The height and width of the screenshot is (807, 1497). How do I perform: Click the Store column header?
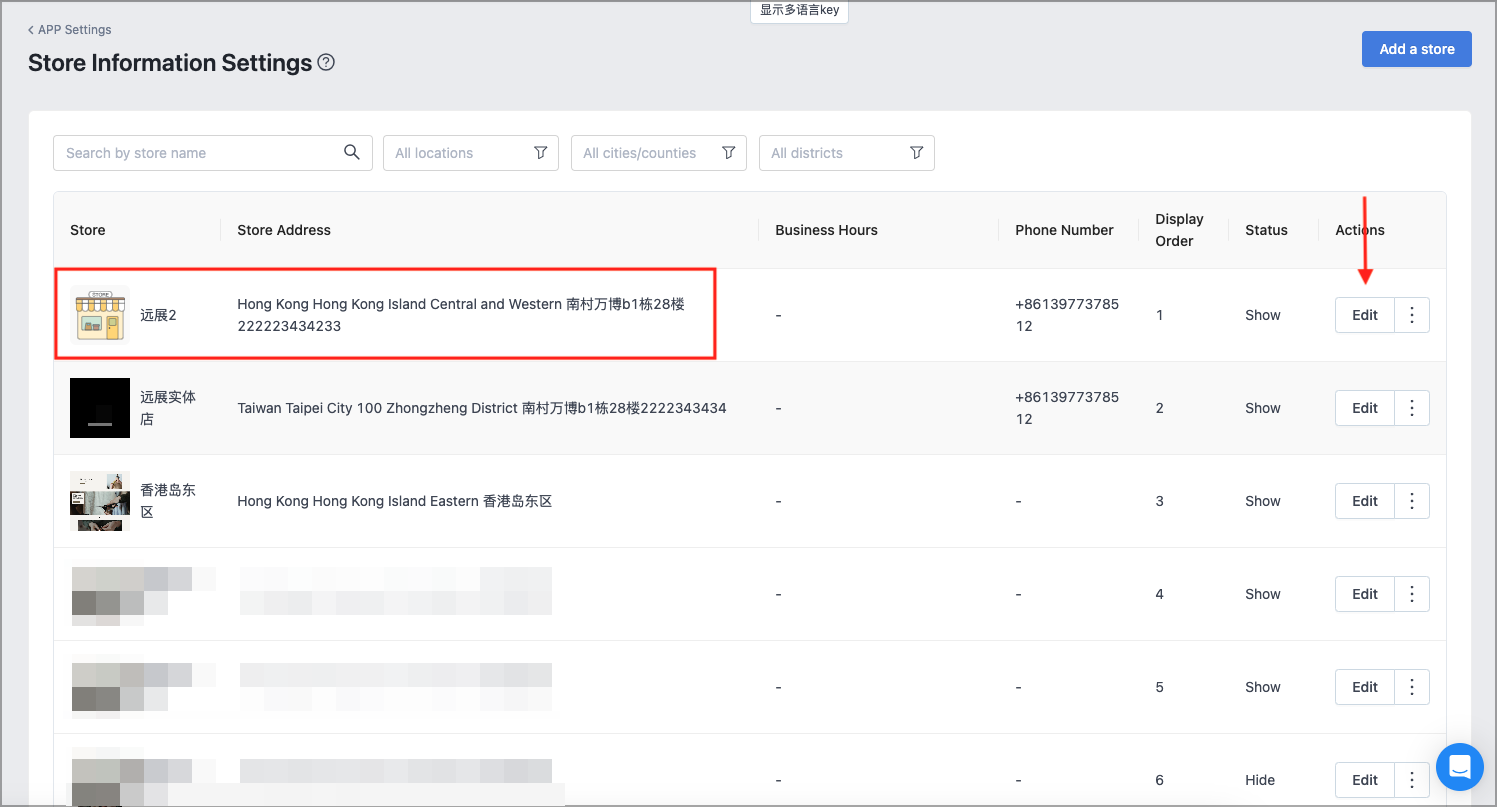[87, 230]
